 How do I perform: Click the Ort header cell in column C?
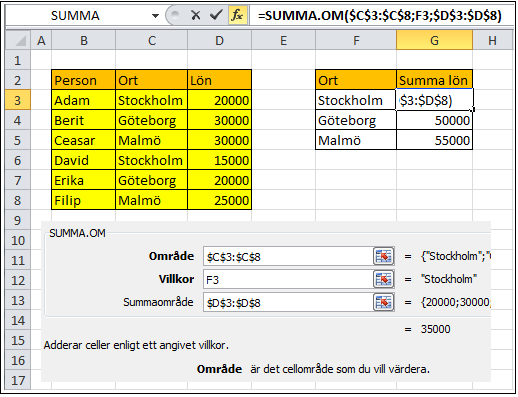[152, 80]
